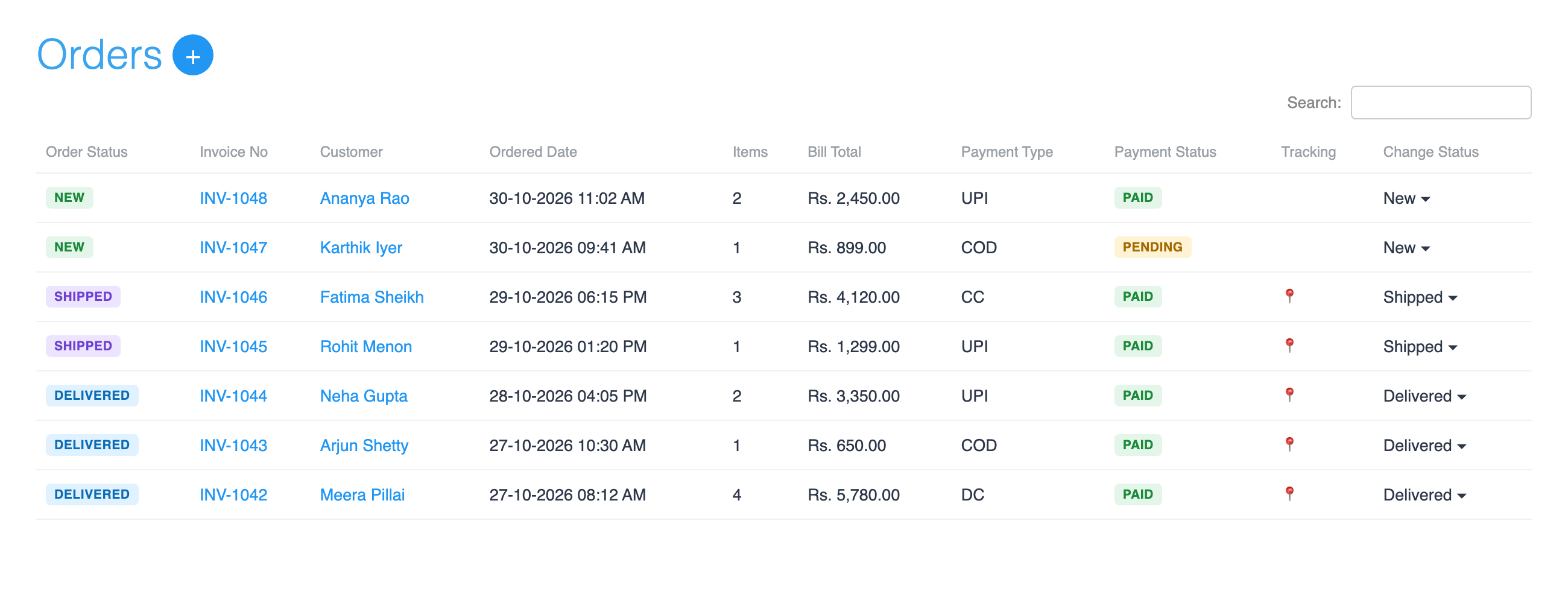1568x603 pixels.
Task: Click DELIVERED badge for INV-1042
Action: (92, 494)
